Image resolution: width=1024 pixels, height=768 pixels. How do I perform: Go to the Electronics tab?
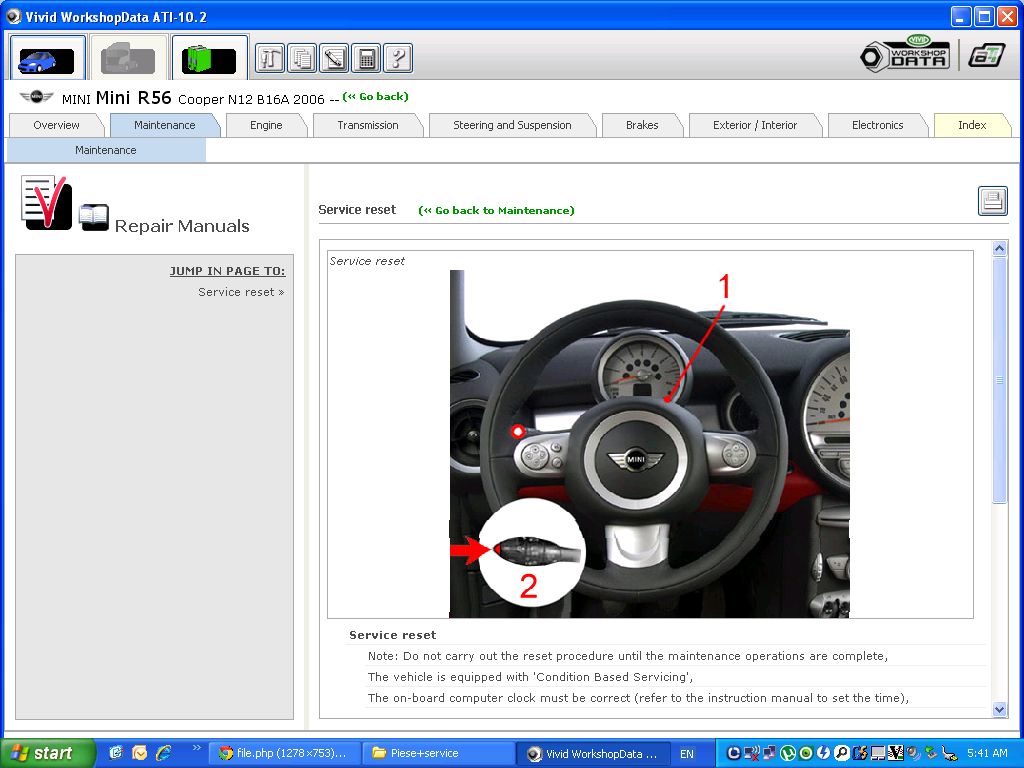coord(877,125)
